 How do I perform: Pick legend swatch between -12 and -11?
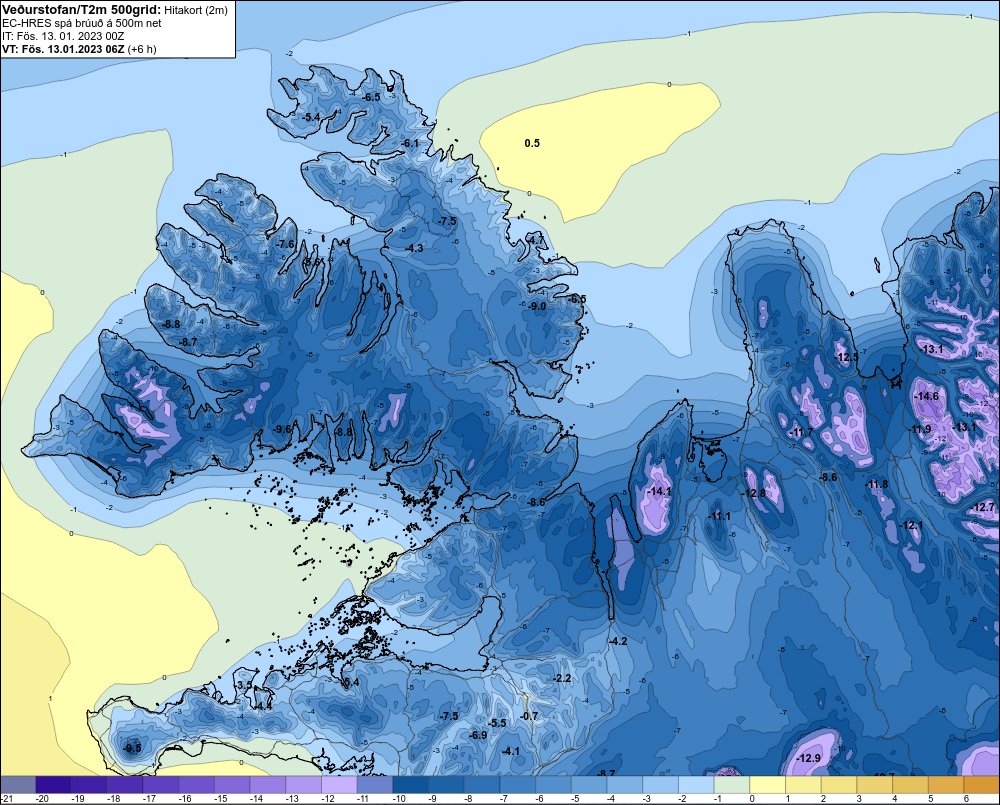click(339, 785)
